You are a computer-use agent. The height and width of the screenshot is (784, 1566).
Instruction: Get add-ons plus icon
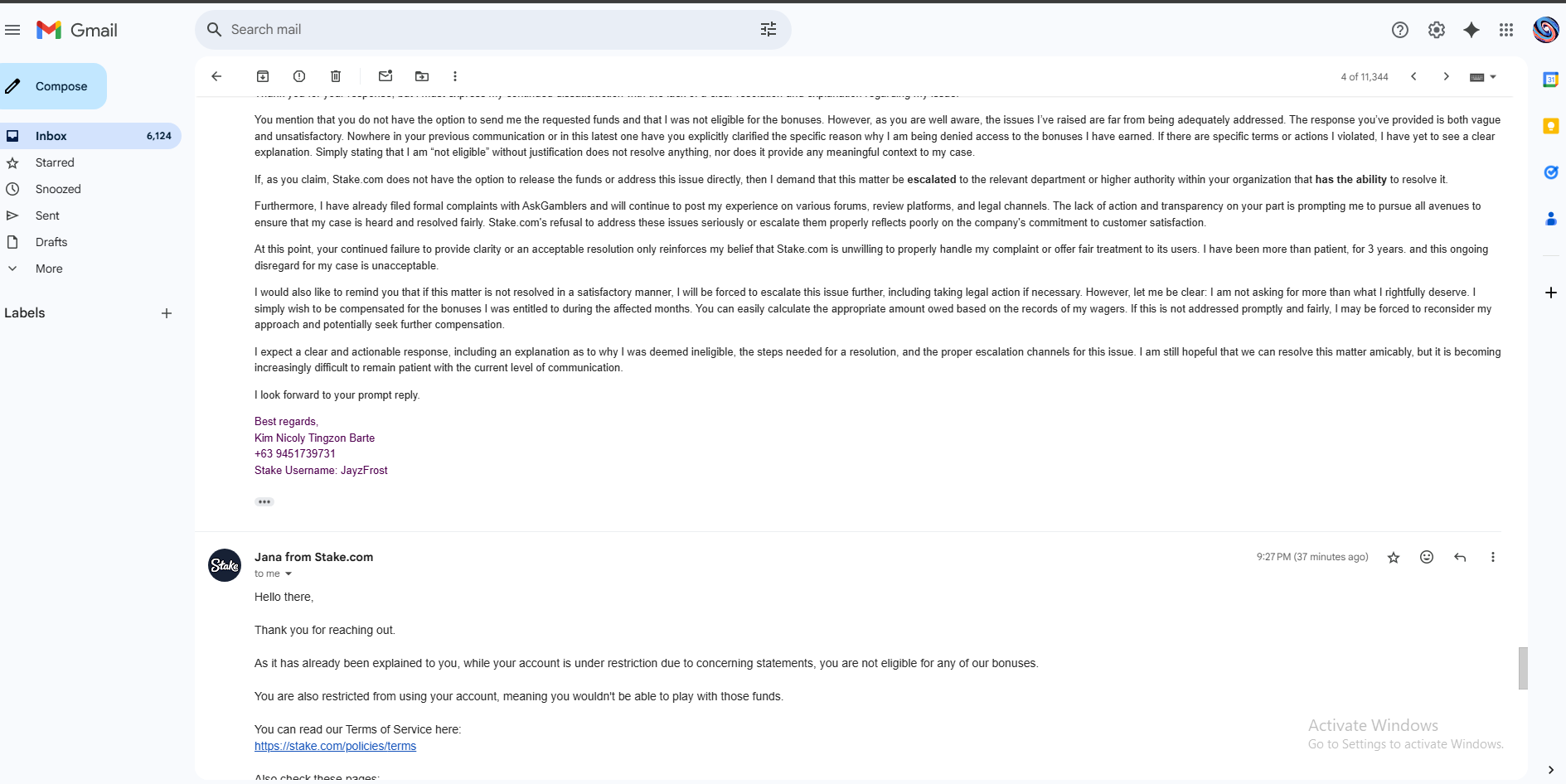(1550, 293)
